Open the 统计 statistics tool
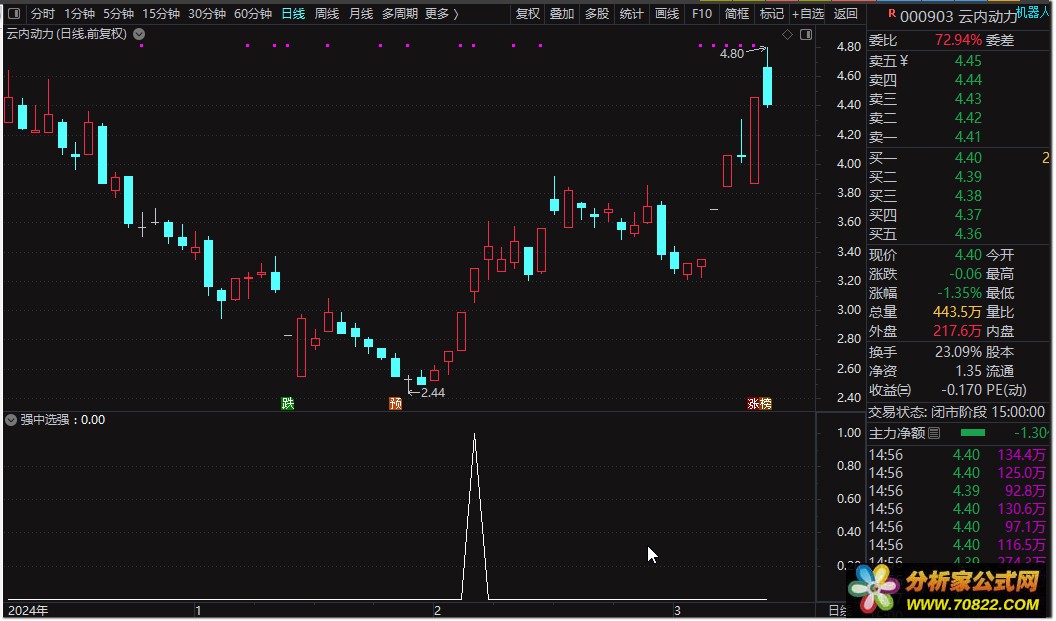This screenshot has height=621, width=1056. pos(631,13)
